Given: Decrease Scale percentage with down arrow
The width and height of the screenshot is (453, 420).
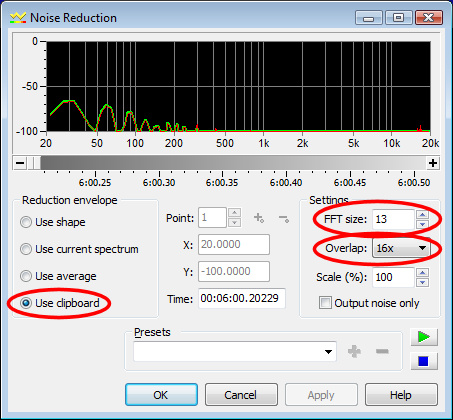Looking at the screenshot, I should point(423,282).
